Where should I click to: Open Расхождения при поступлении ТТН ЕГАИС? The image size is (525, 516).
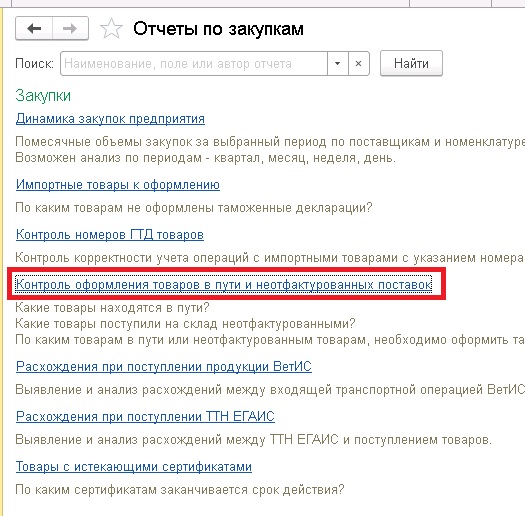(145, 417)
